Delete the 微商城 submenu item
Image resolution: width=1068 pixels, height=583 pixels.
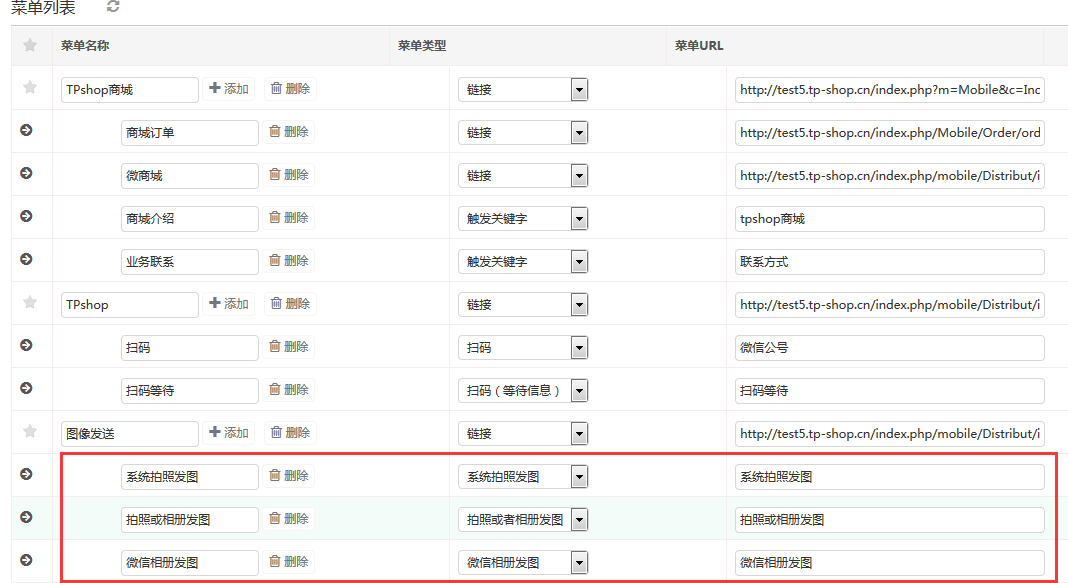pos(289,175)
